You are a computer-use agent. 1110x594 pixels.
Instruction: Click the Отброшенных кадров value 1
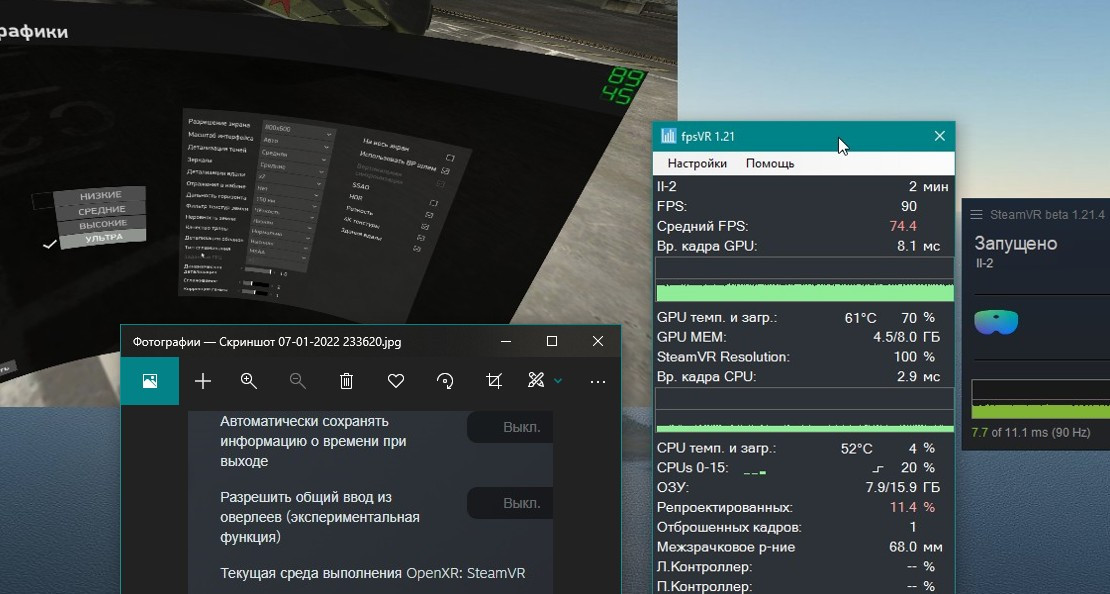(912, 527)
